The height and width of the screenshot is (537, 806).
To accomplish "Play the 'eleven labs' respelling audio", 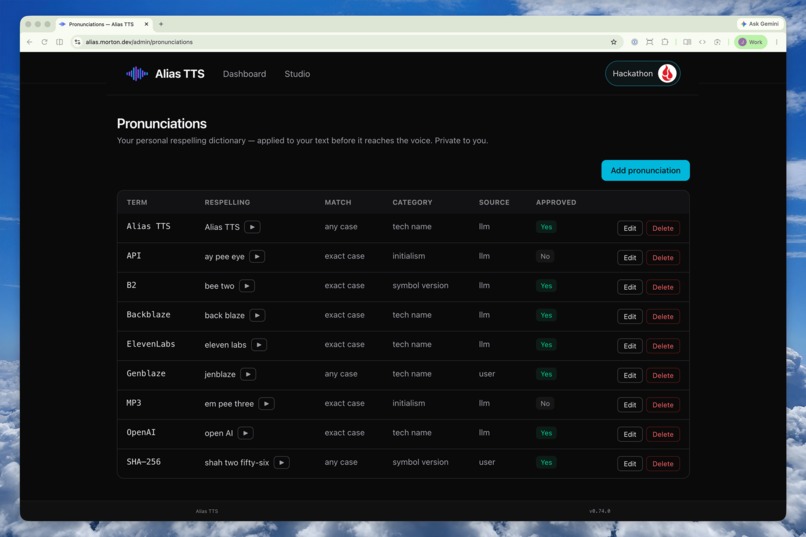I will pos(259,345).
